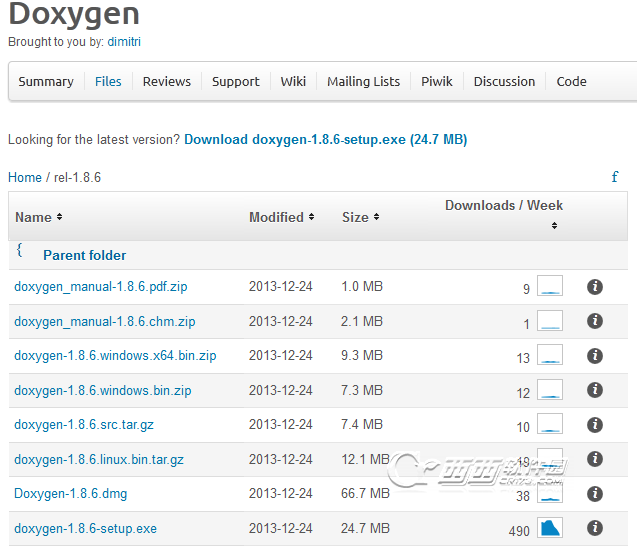Image resolution: width=637 pixels, height=547 pixels.
Task: Download doxygen-1.8.6.linux.bin.tar.gz
Action: pyautogui.click(x=99, y=460)
